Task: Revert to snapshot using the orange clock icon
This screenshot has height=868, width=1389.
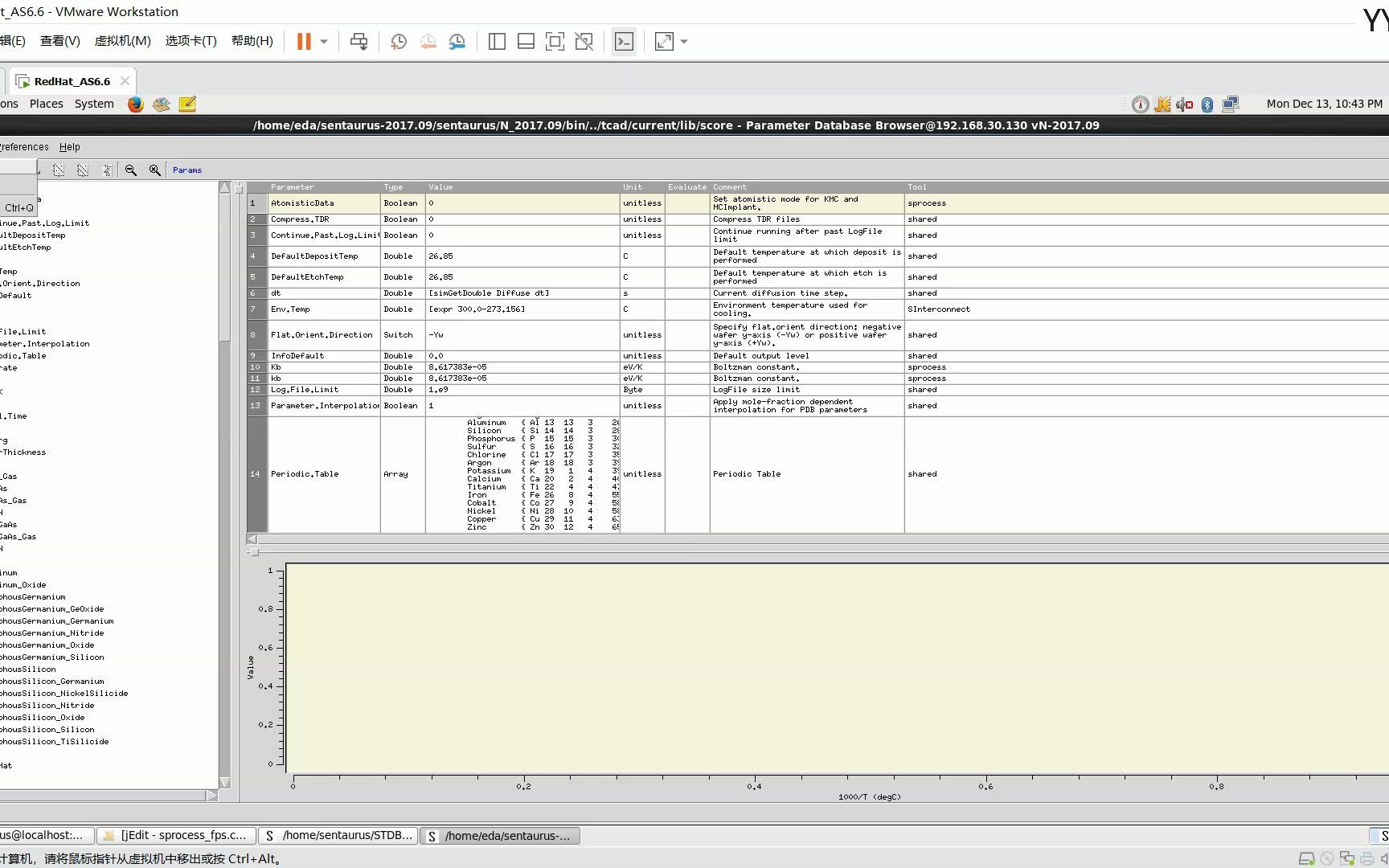Action: [x=428, y=42]
